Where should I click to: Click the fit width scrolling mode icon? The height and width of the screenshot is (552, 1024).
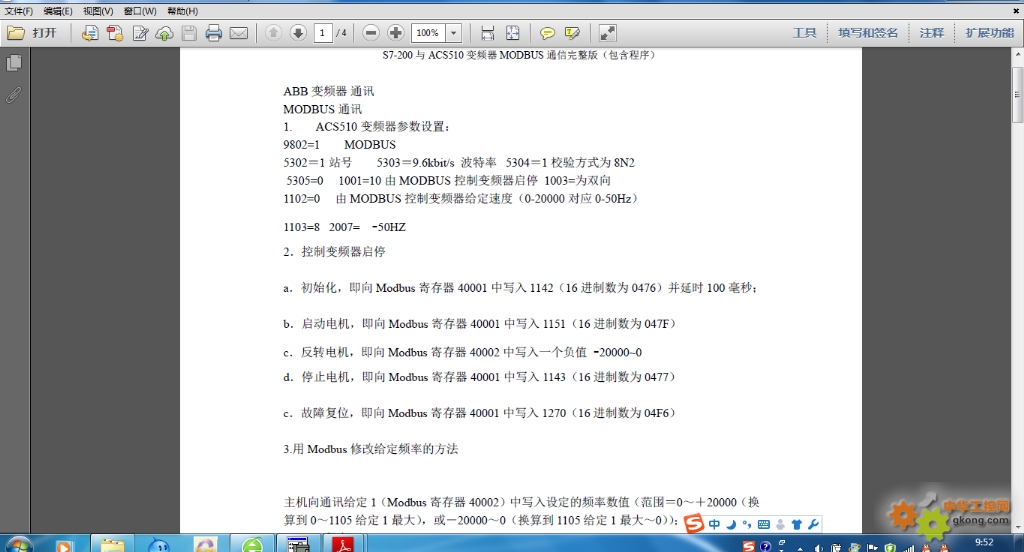click(487, 33)
